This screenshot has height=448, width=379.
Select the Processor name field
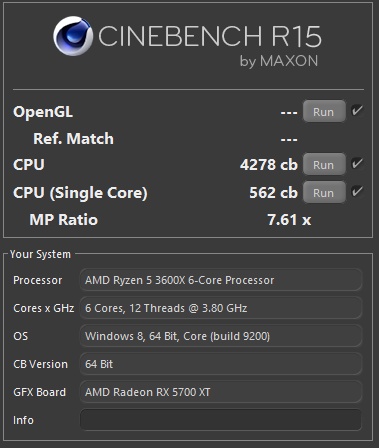click(221, 280)
